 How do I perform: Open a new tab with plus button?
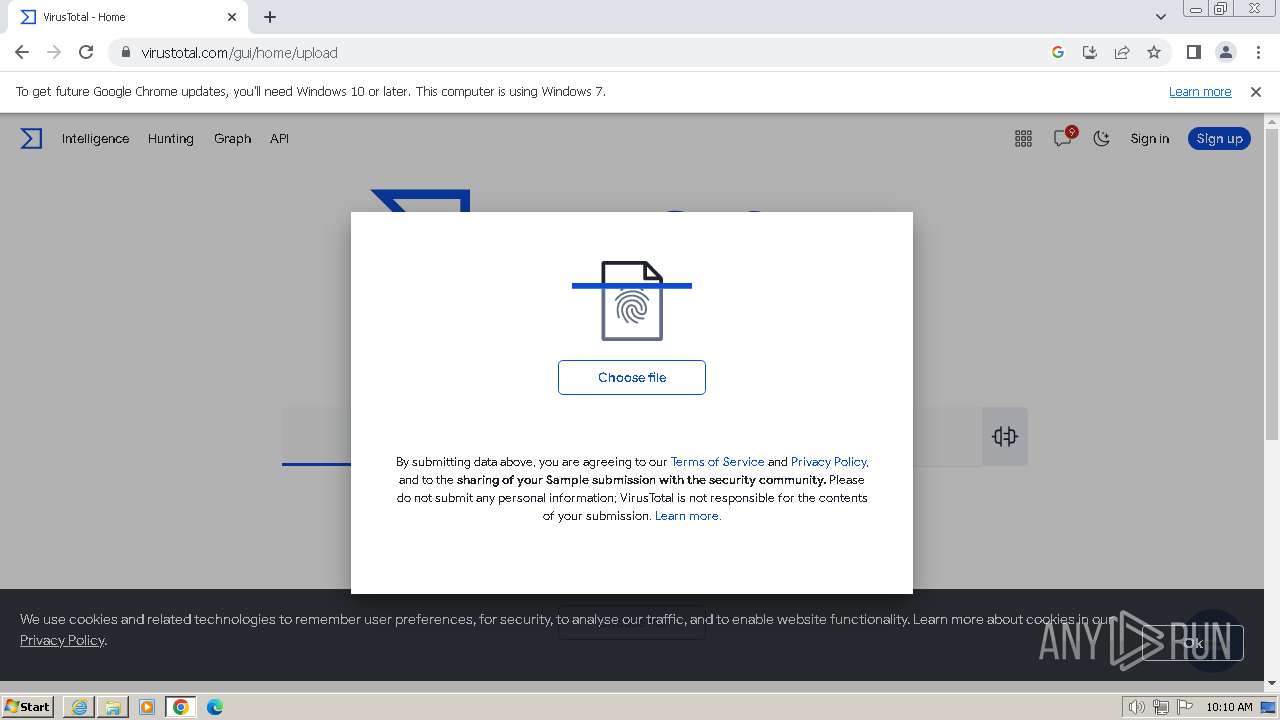point(270,17)
